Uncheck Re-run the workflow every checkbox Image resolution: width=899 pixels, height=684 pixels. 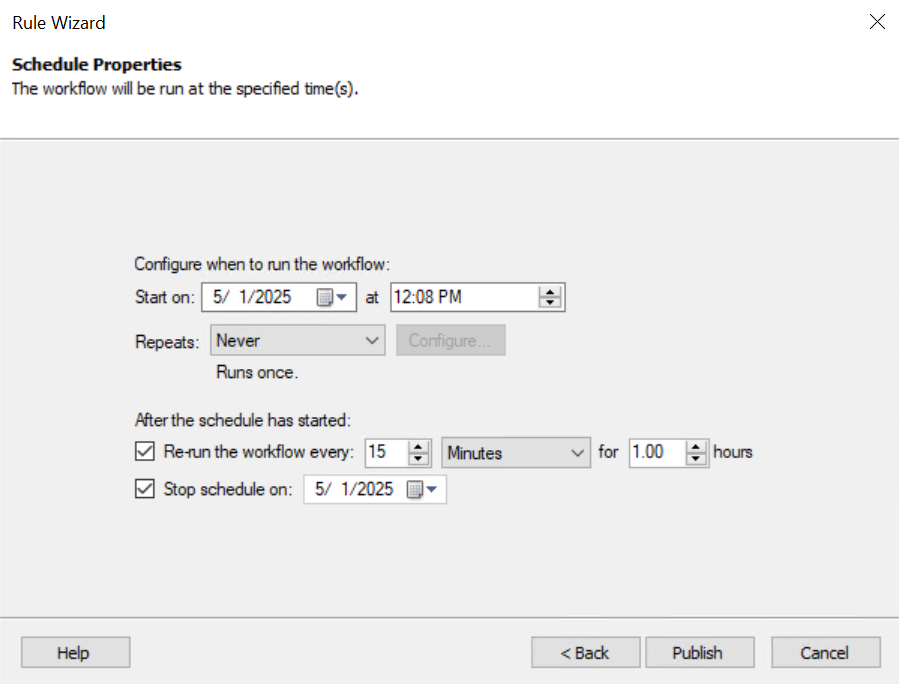[x=145, y=452]
